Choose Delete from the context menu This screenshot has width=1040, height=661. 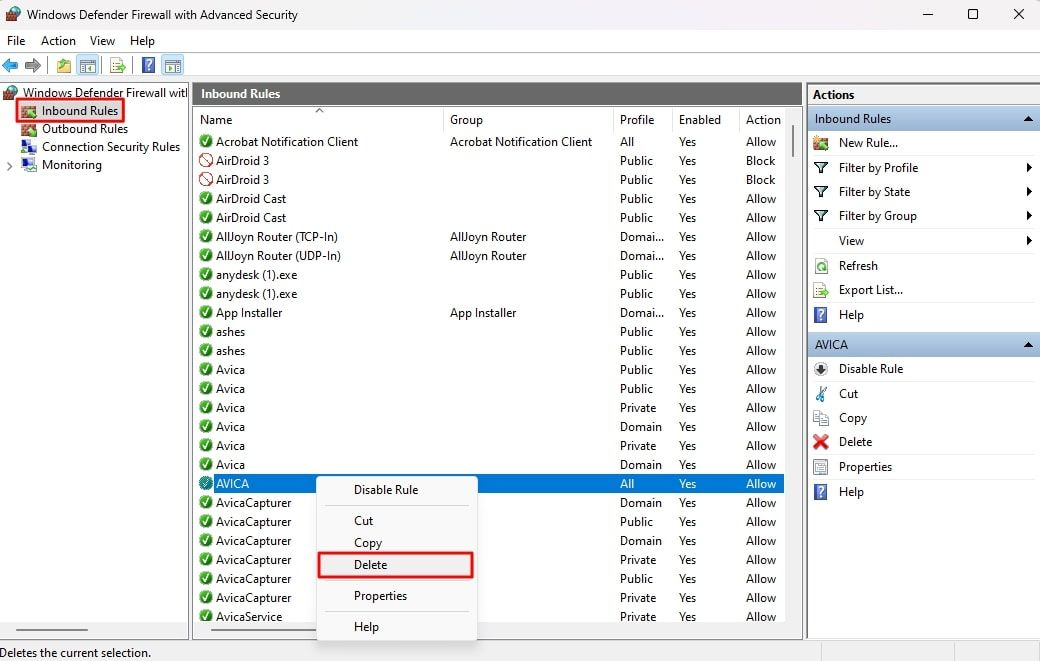395,565
